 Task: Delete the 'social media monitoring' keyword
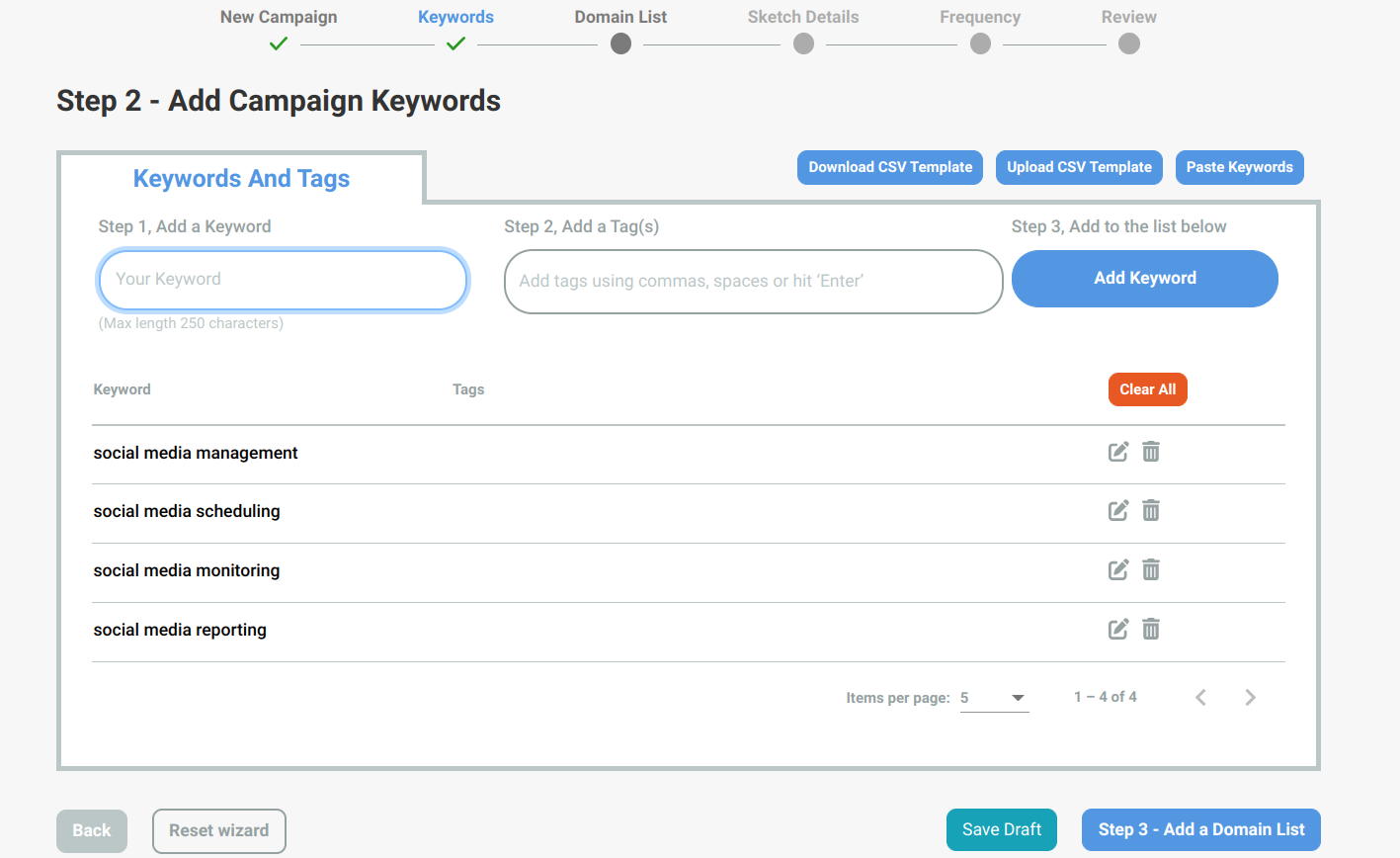pos(1151,570)
